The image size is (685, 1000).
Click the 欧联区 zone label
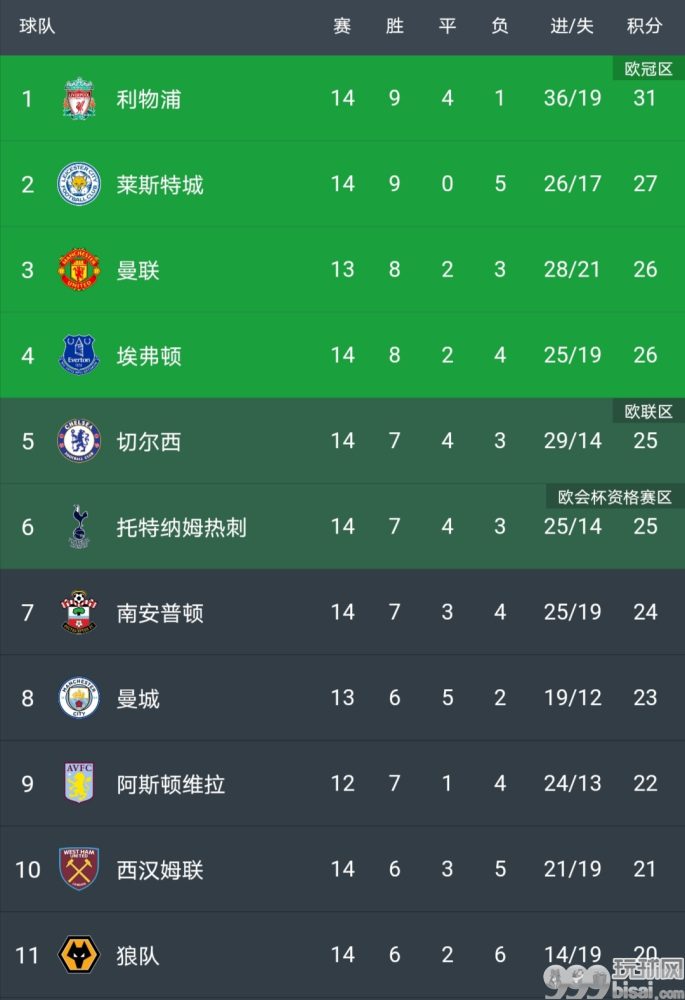pos(649,411)
